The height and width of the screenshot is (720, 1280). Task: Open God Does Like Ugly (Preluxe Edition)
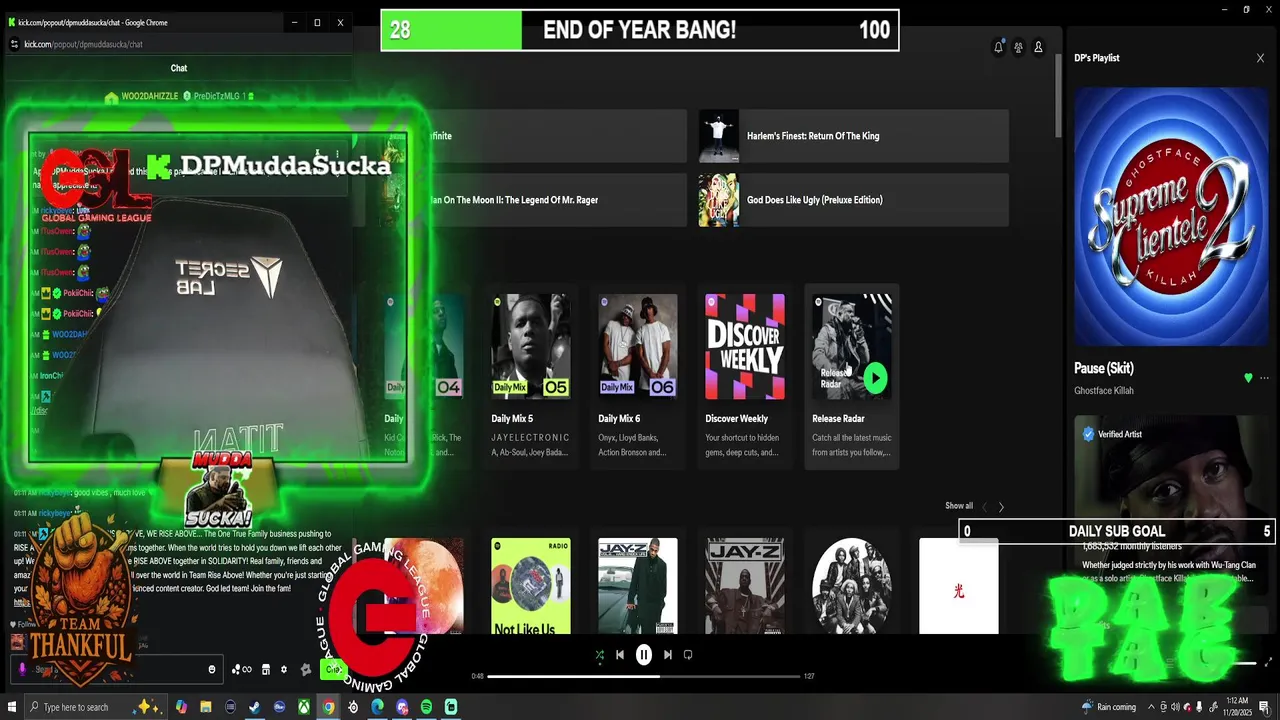click(853, 200)
